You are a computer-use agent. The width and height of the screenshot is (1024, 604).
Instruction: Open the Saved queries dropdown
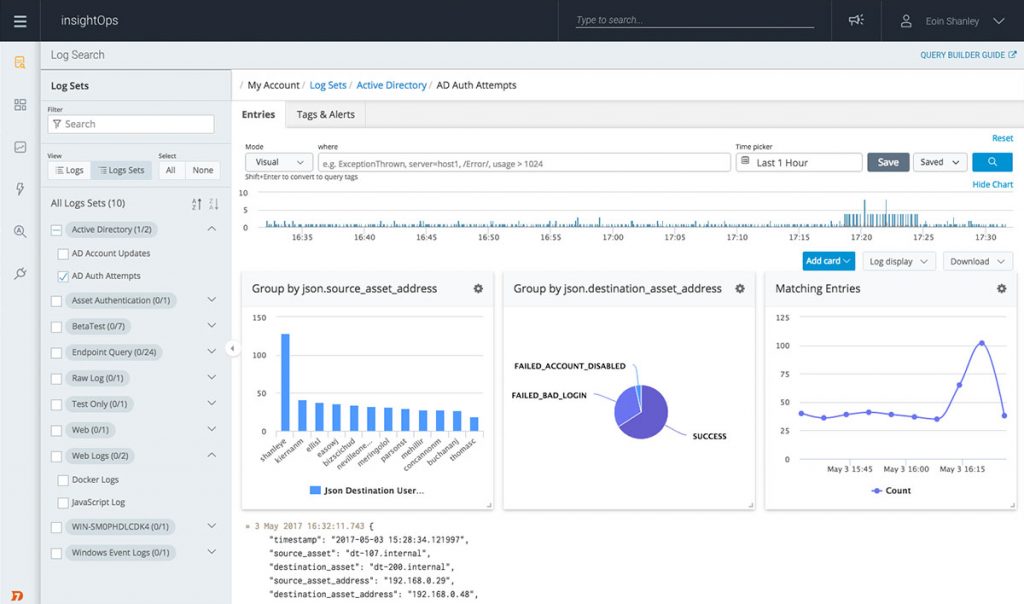pos(940,162)
